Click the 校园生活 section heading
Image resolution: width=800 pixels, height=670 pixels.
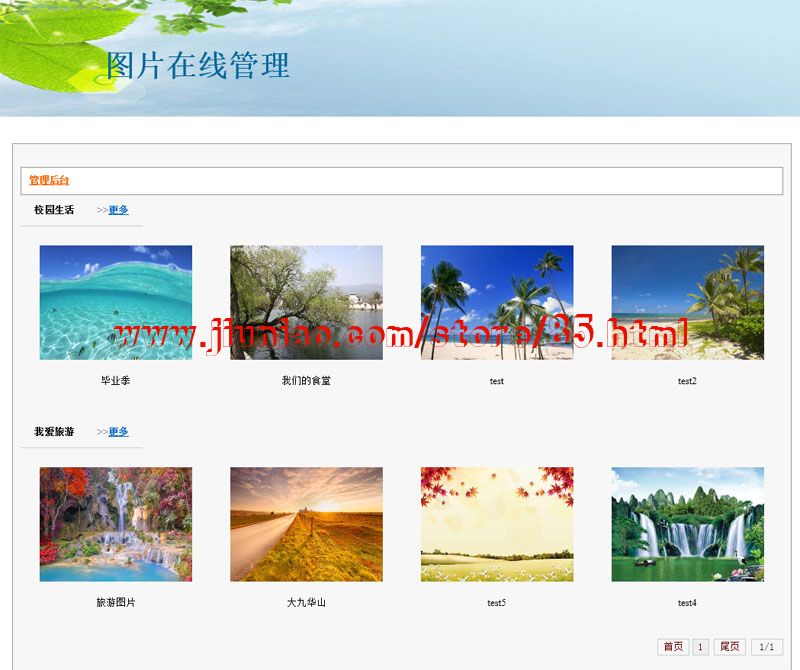(x=54, y=210)
